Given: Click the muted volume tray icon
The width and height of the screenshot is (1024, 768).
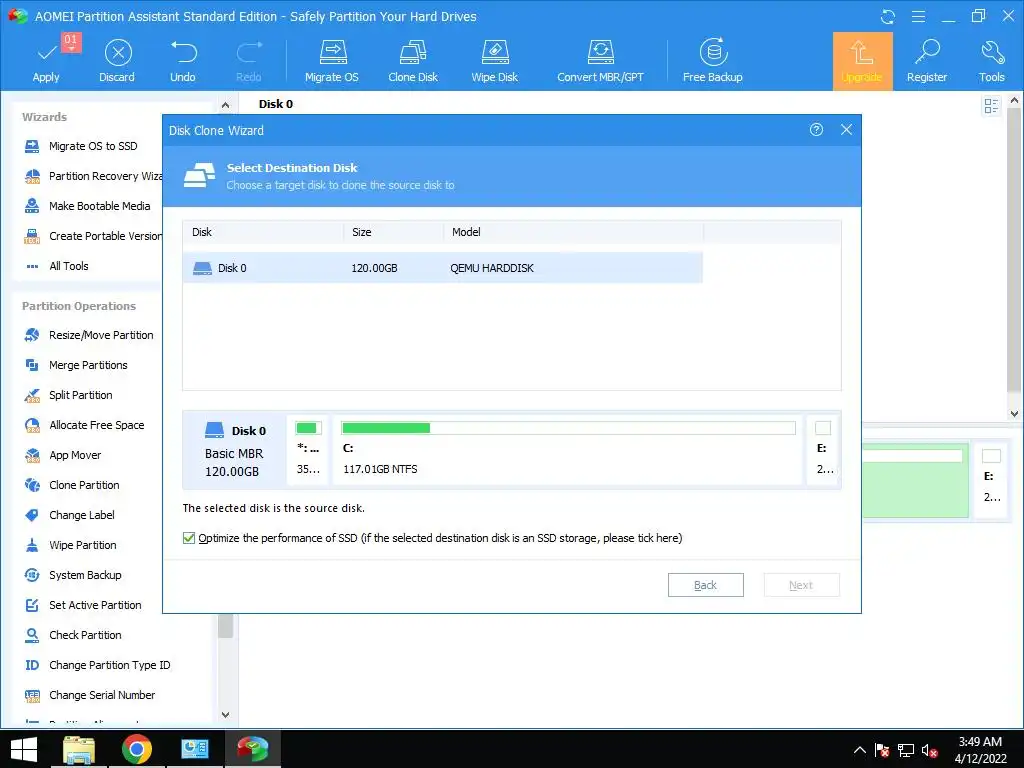Looking at the screenshot, I should [x=929, y=750].
